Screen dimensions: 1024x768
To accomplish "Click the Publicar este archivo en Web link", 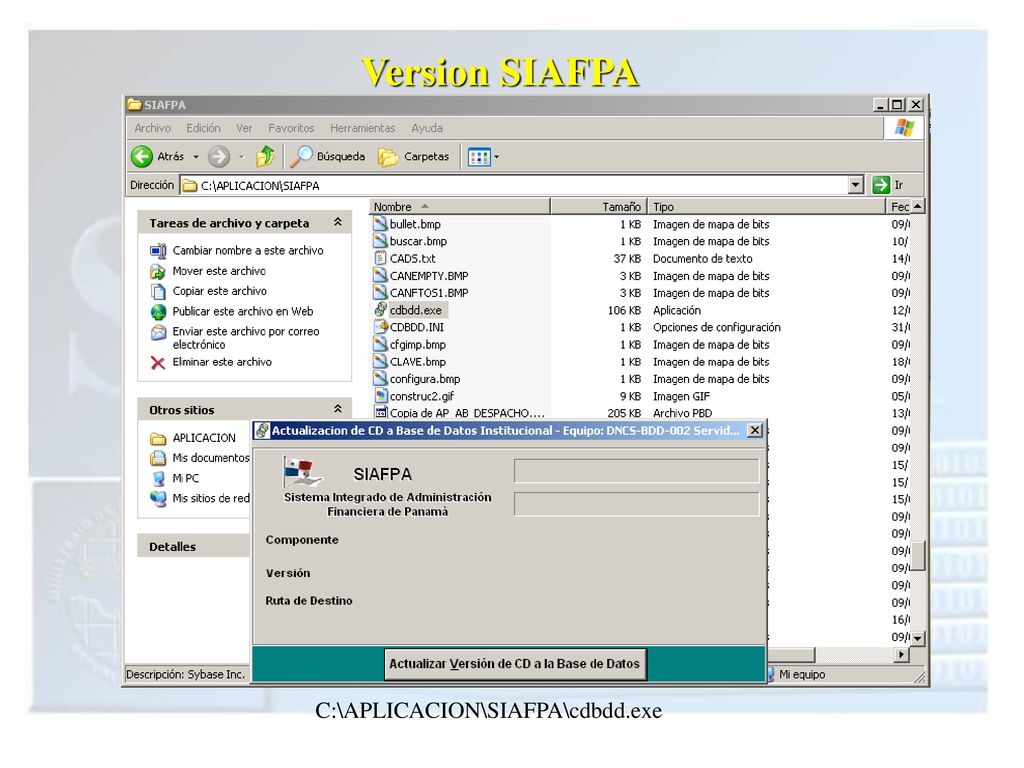I will (x=243, y=312).
